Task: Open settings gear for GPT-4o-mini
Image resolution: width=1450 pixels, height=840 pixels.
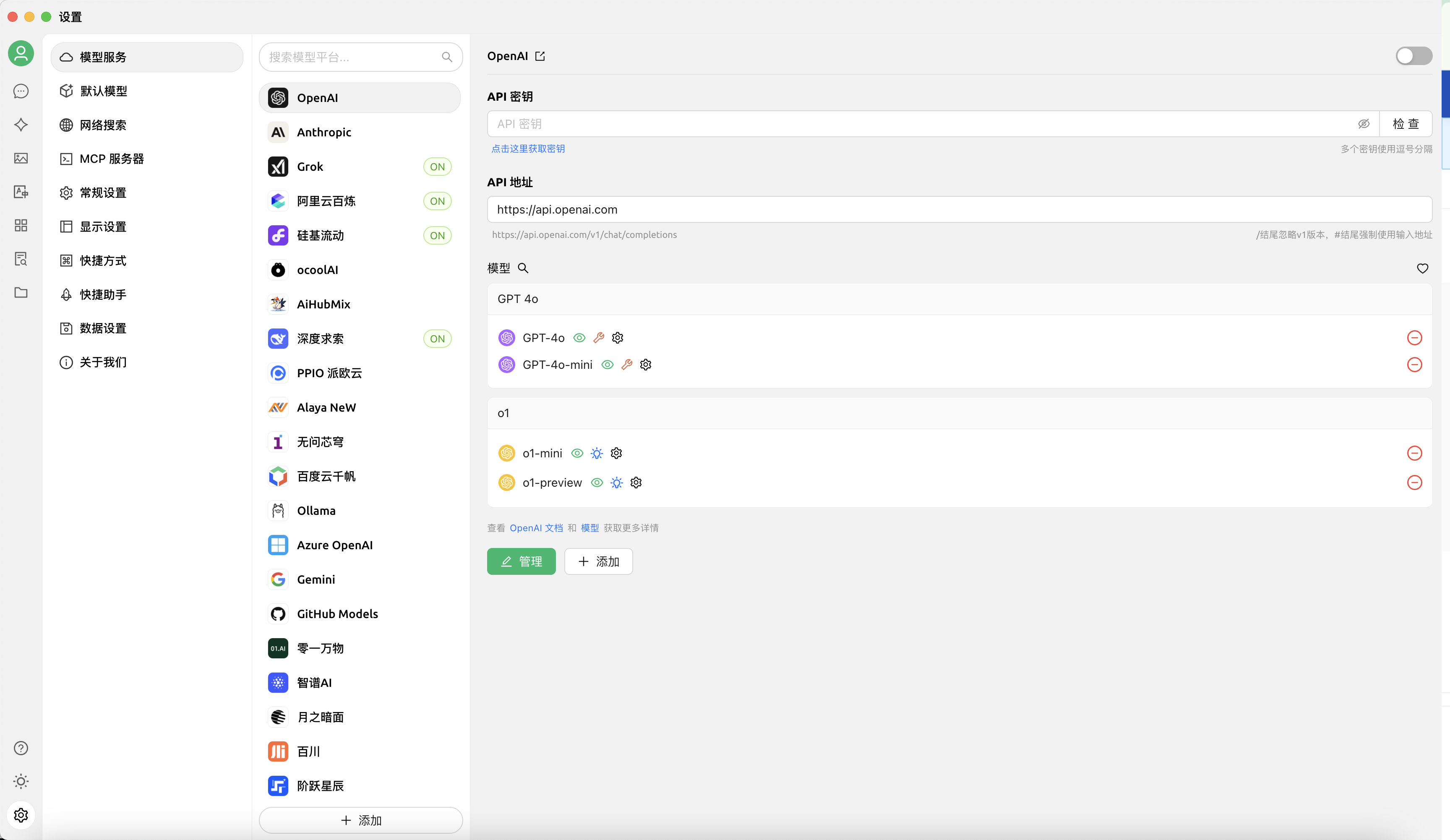Action: (x=646, y=365)
